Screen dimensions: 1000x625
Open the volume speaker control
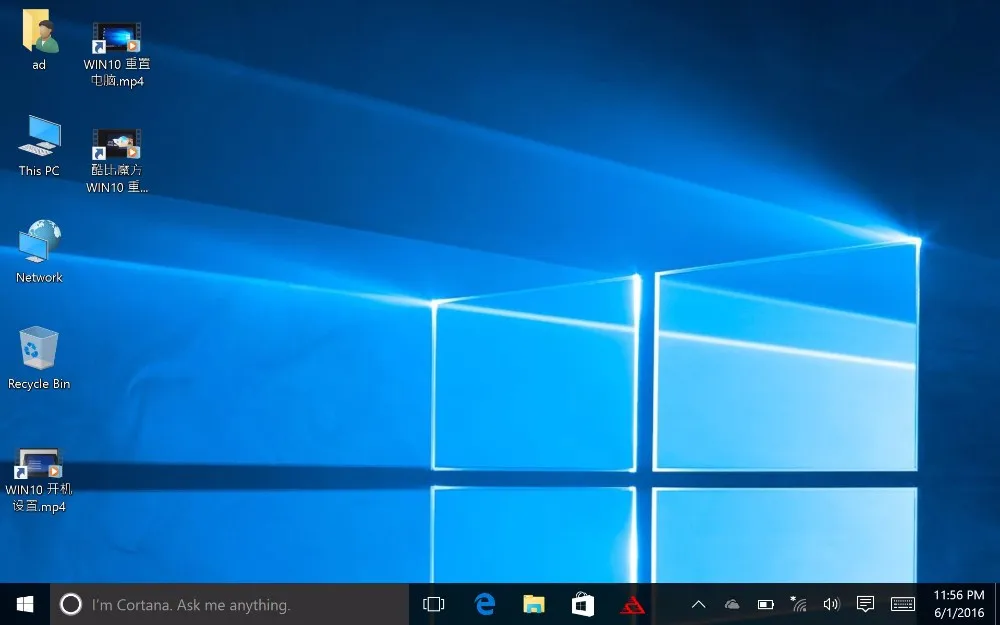[831, 604]
